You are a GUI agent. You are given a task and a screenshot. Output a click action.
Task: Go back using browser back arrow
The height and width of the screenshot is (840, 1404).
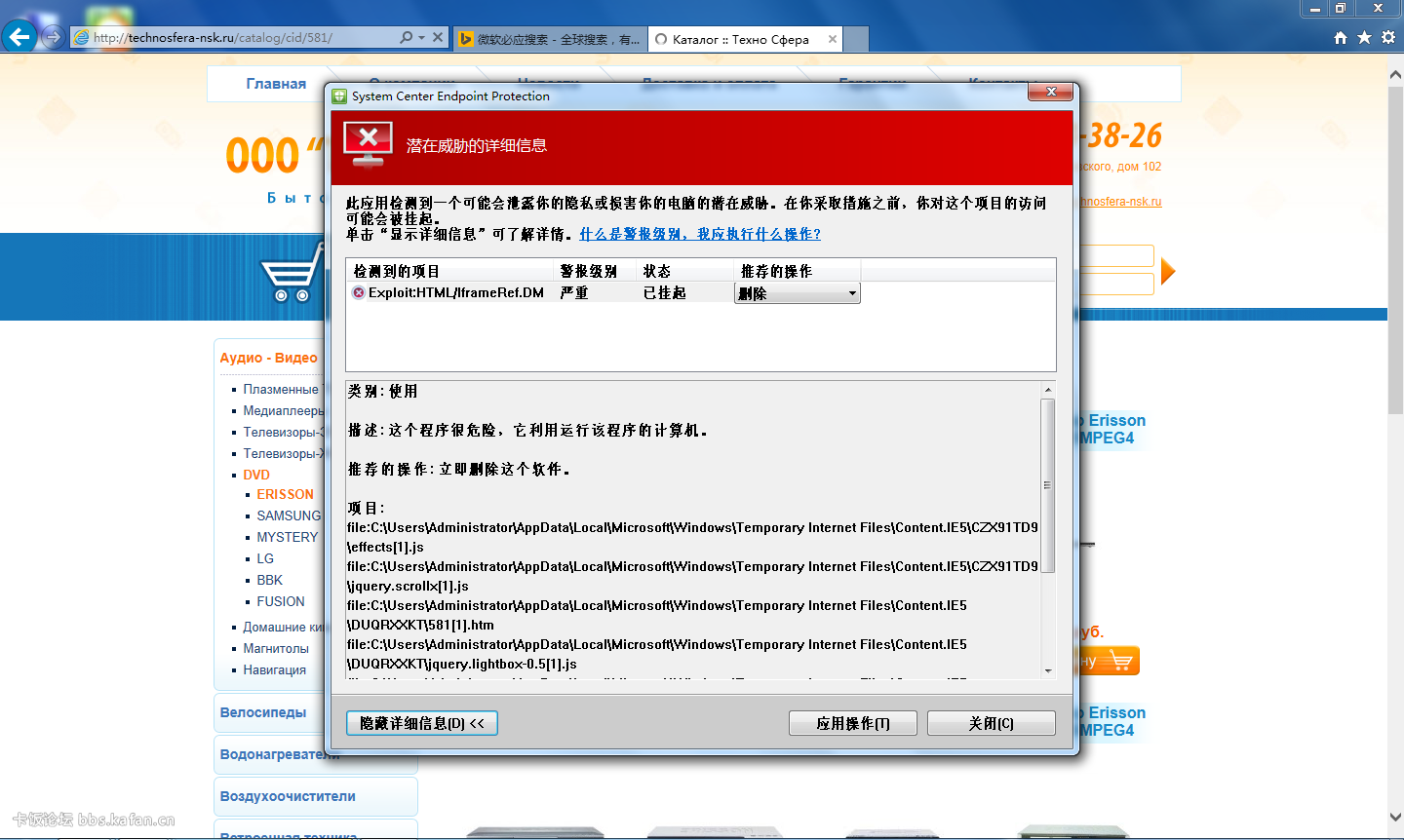coord(19,37)
